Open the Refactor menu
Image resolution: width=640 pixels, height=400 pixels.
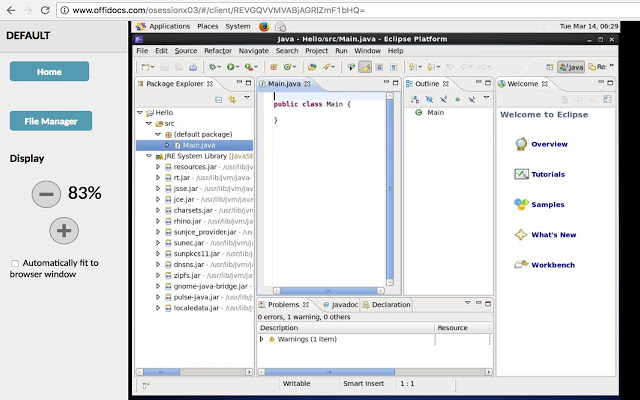click(x=218, y=51)
